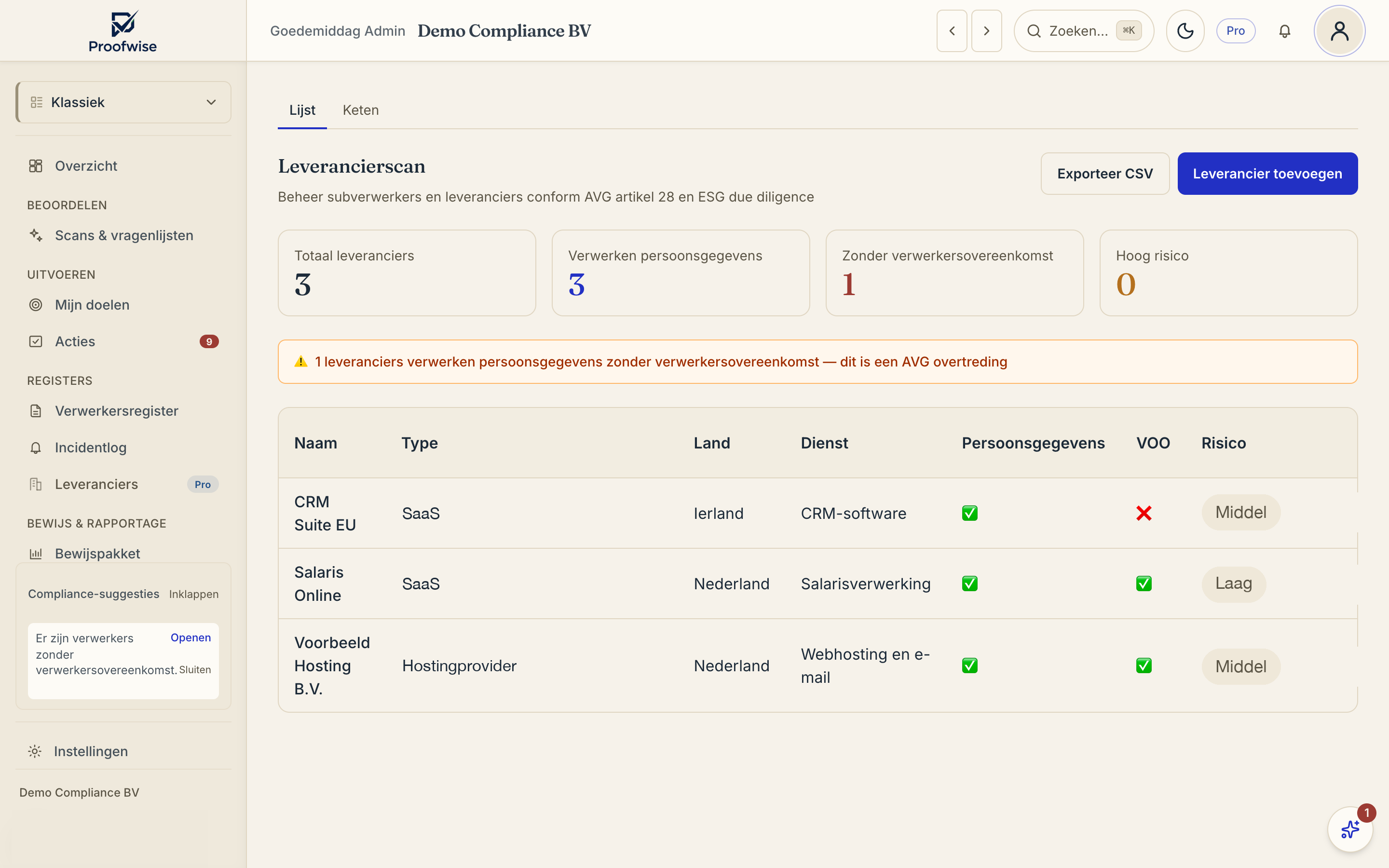The width and height of the screenshot is (1389, 868).
Task: Click the Mijn doelen target icon
Action: pos(36,305)
